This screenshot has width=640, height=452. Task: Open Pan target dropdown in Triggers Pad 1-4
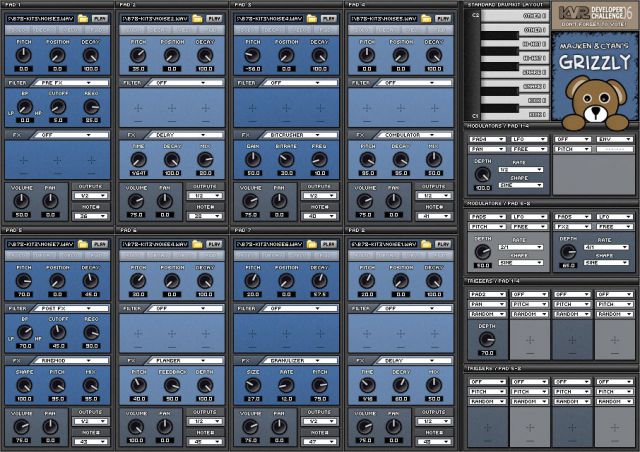pyautogui.click(x=487, y=304)
